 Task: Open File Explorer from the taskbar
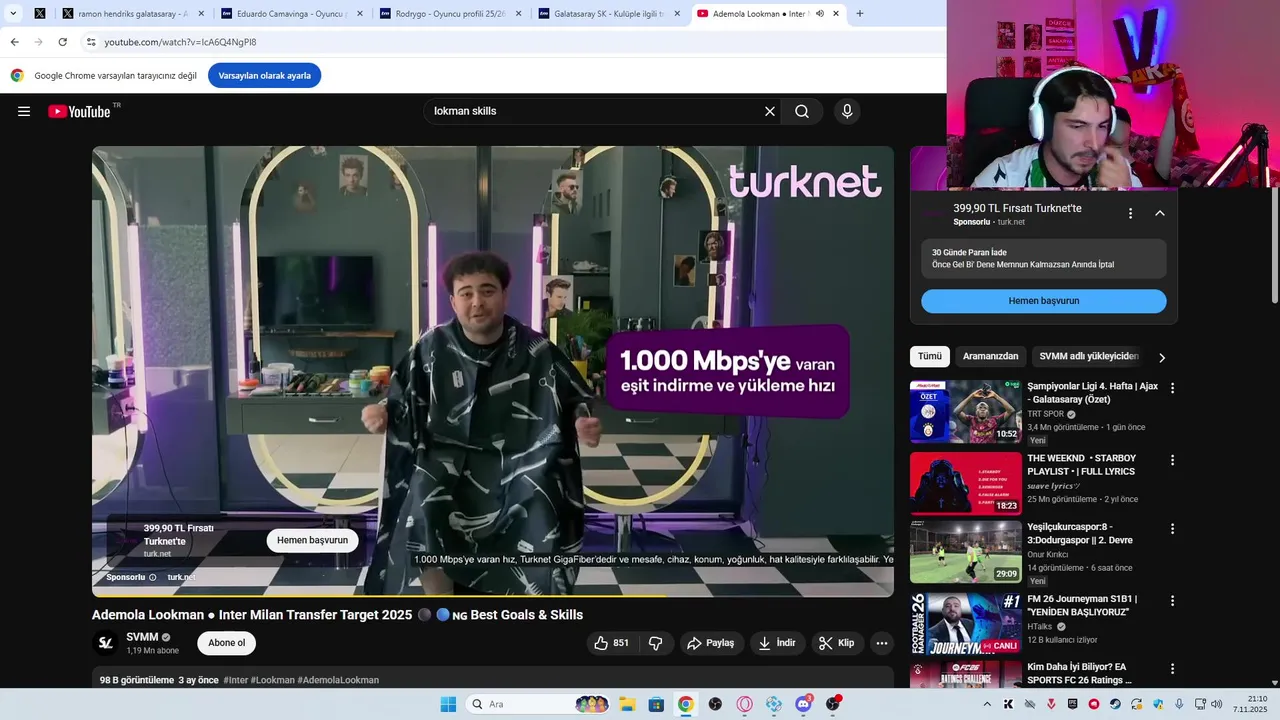627,704
